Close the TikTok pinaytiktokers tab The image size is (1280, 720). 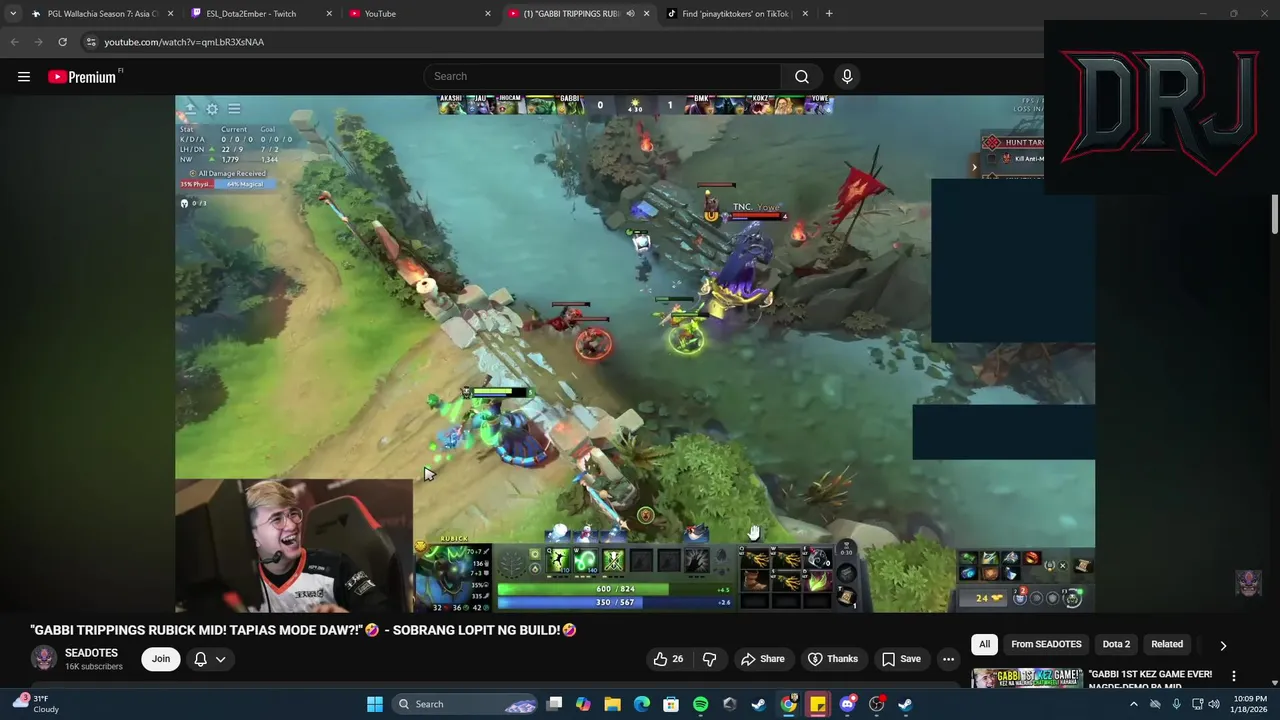pyautogui.click(x=805, y=14)
